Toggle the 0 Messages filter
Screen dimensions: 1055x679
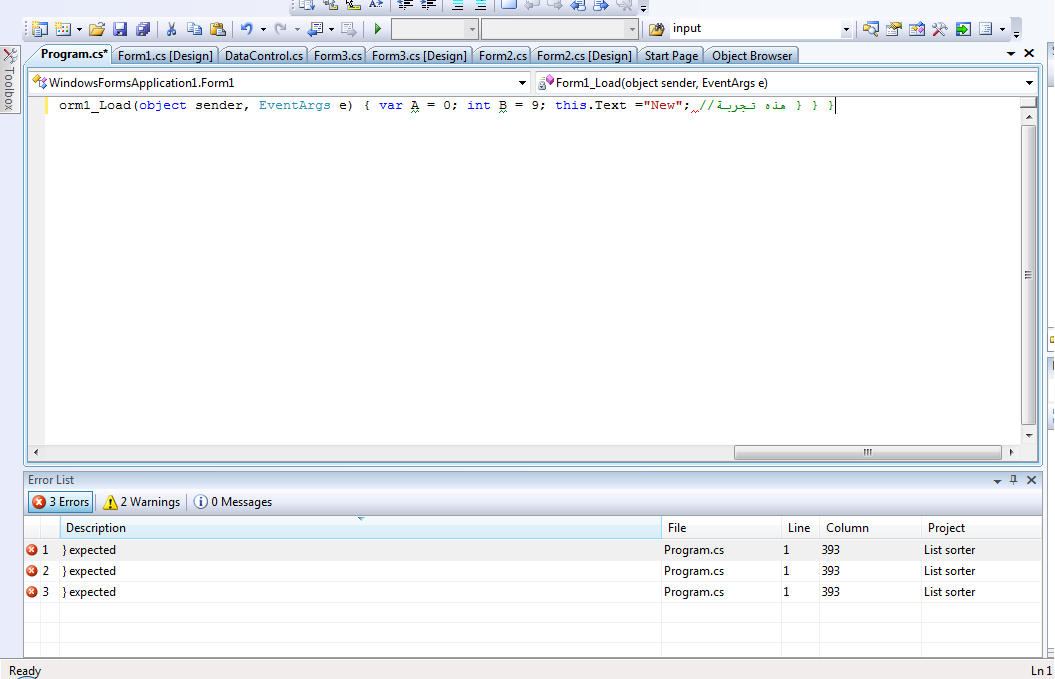click(x=232, y=502)
